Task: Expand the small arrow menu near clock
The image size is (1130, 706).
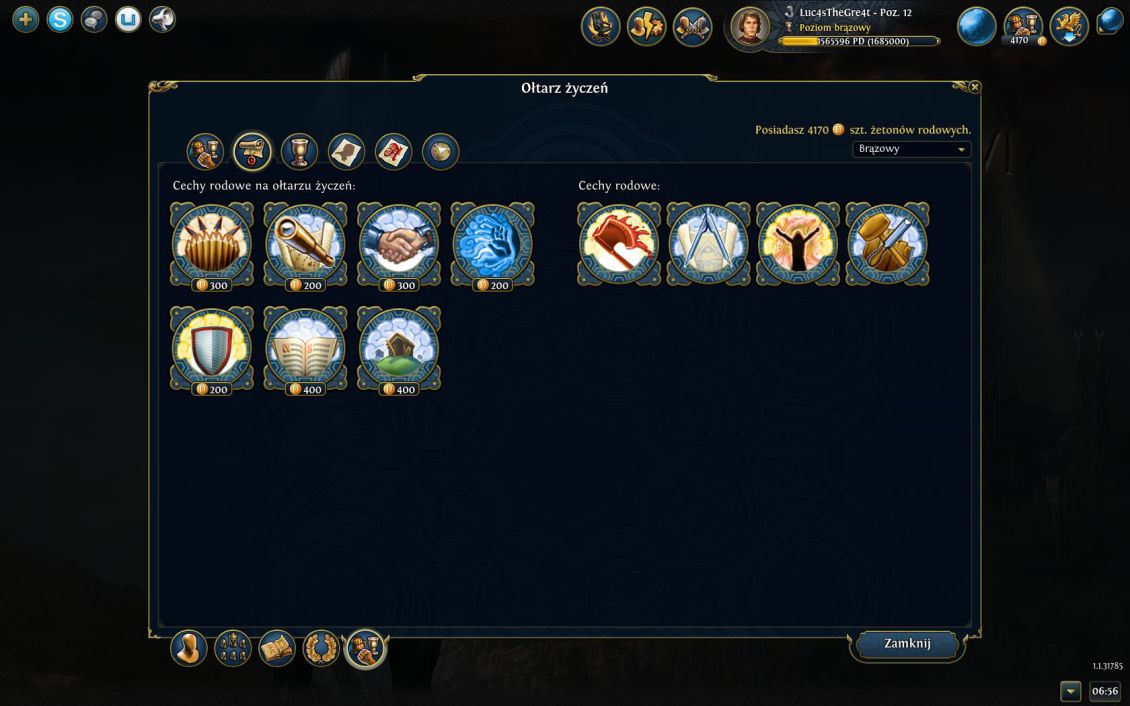Action: tap(1070, 691)
